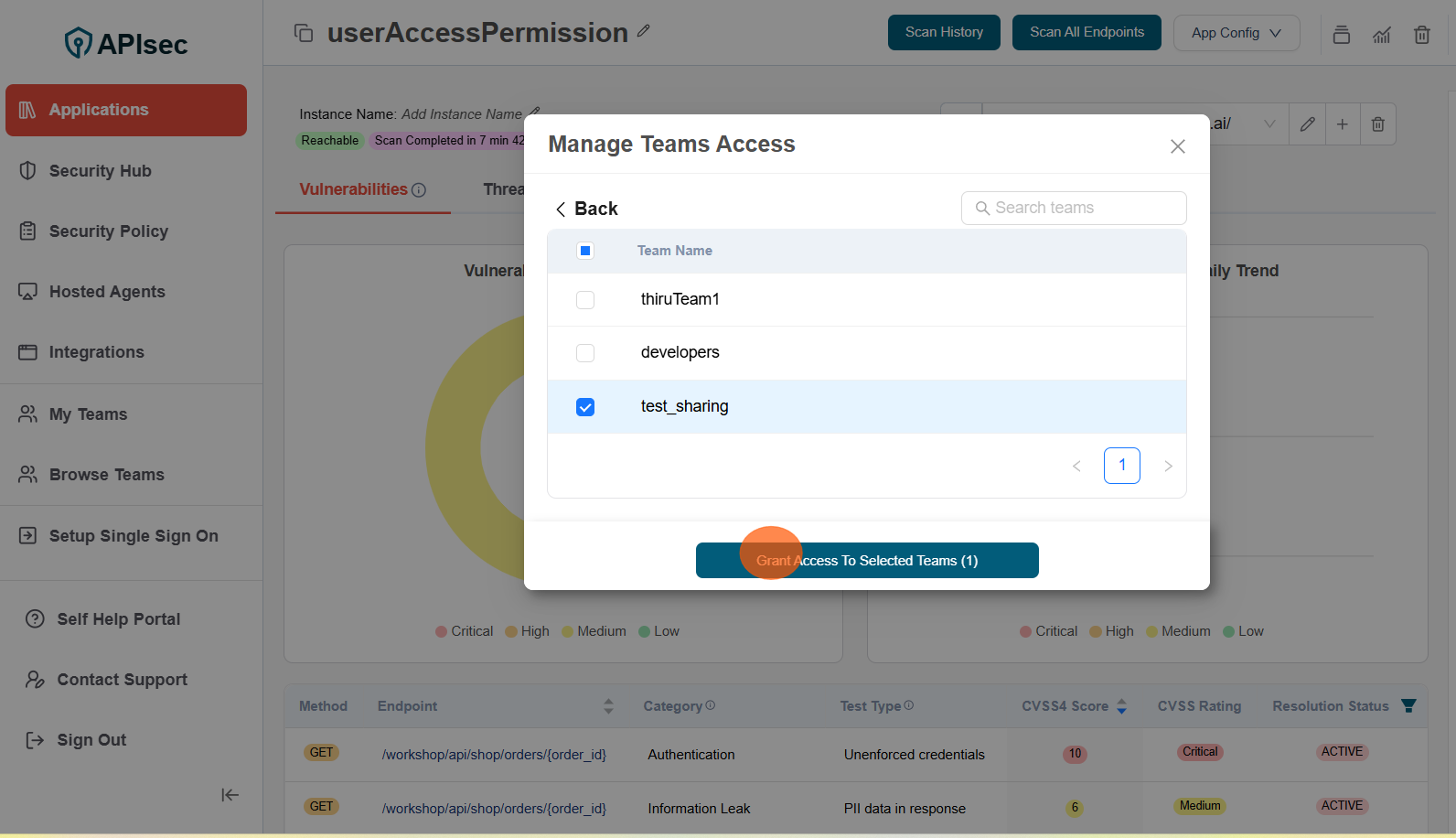Click Grant Access To Selected Teams button
1456x838 pixels.
tap(866, 561)
